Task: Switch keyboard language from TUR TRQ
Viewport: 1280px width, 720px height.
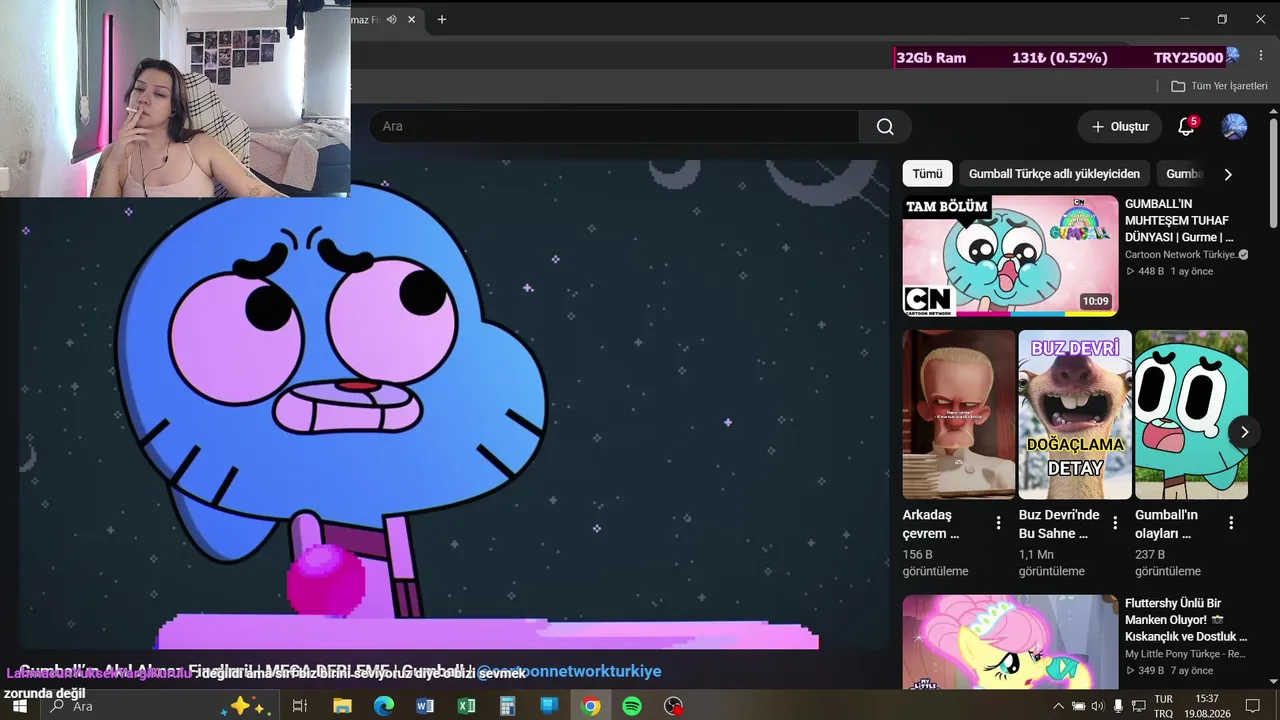Action: [x=1163, y=706]
